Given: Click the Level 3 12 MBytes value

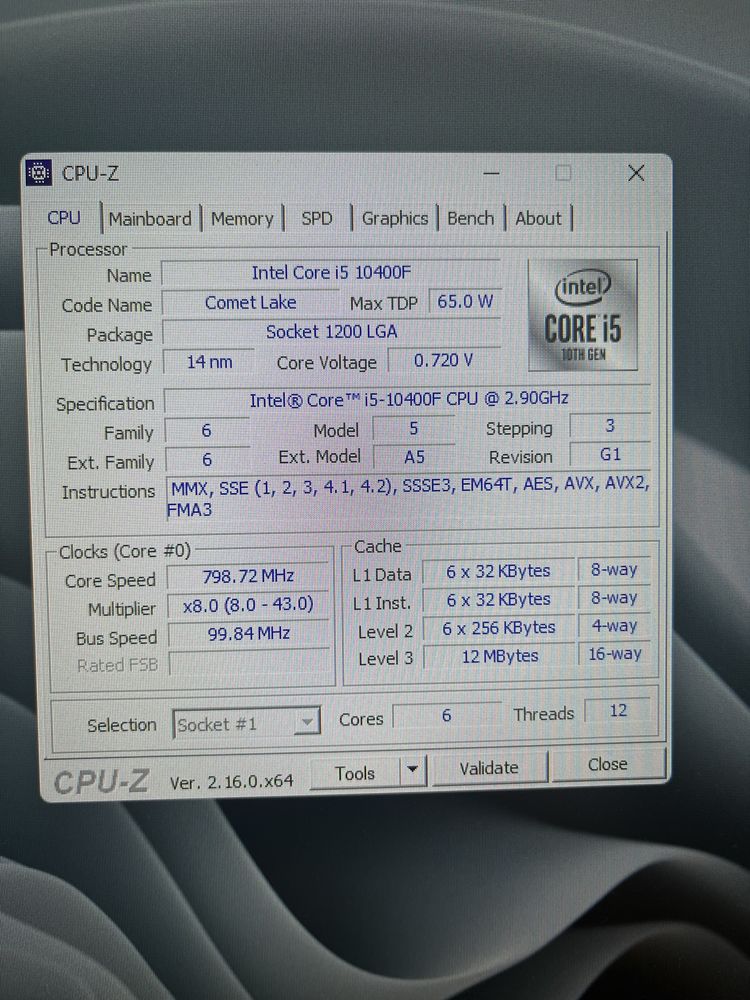Looking at the screenshot, I should (x=499, y=656).
